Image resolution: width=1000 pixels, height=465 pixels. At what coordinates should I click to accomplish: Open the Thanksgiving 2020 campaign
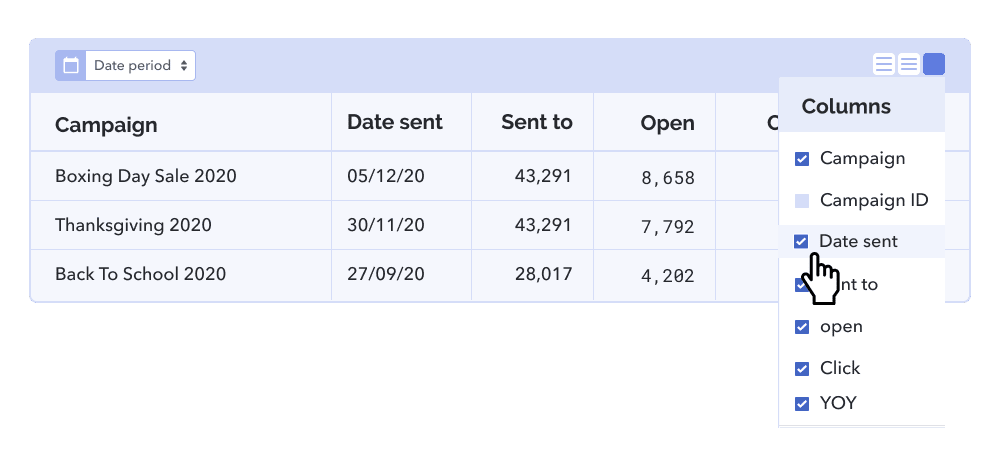point(133,225)
